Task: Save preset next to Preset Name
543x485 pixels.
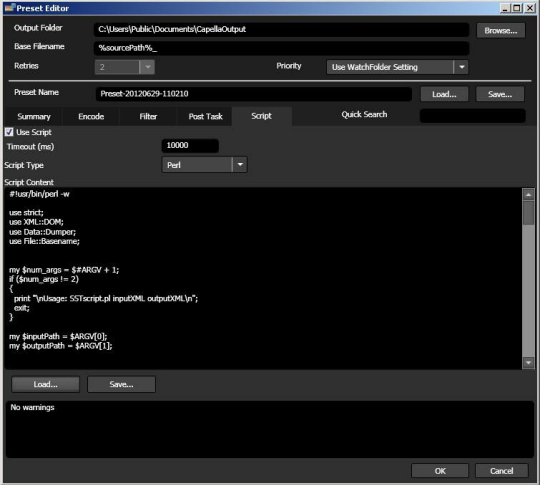Action: coord(500,94)
